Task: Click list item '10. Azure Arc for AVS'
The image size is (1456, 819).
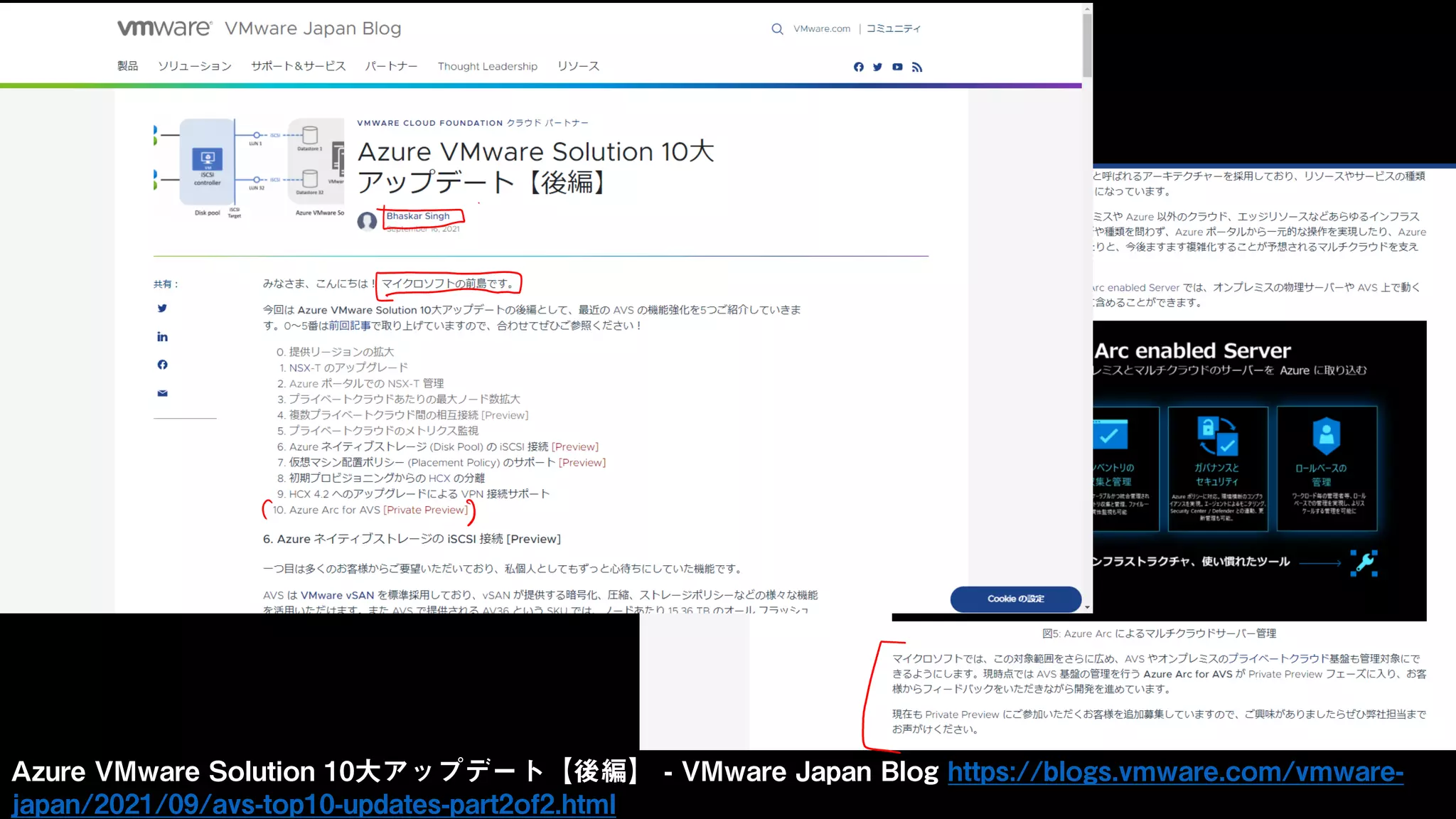Action: pyautogui.click(x=370, y=510)
